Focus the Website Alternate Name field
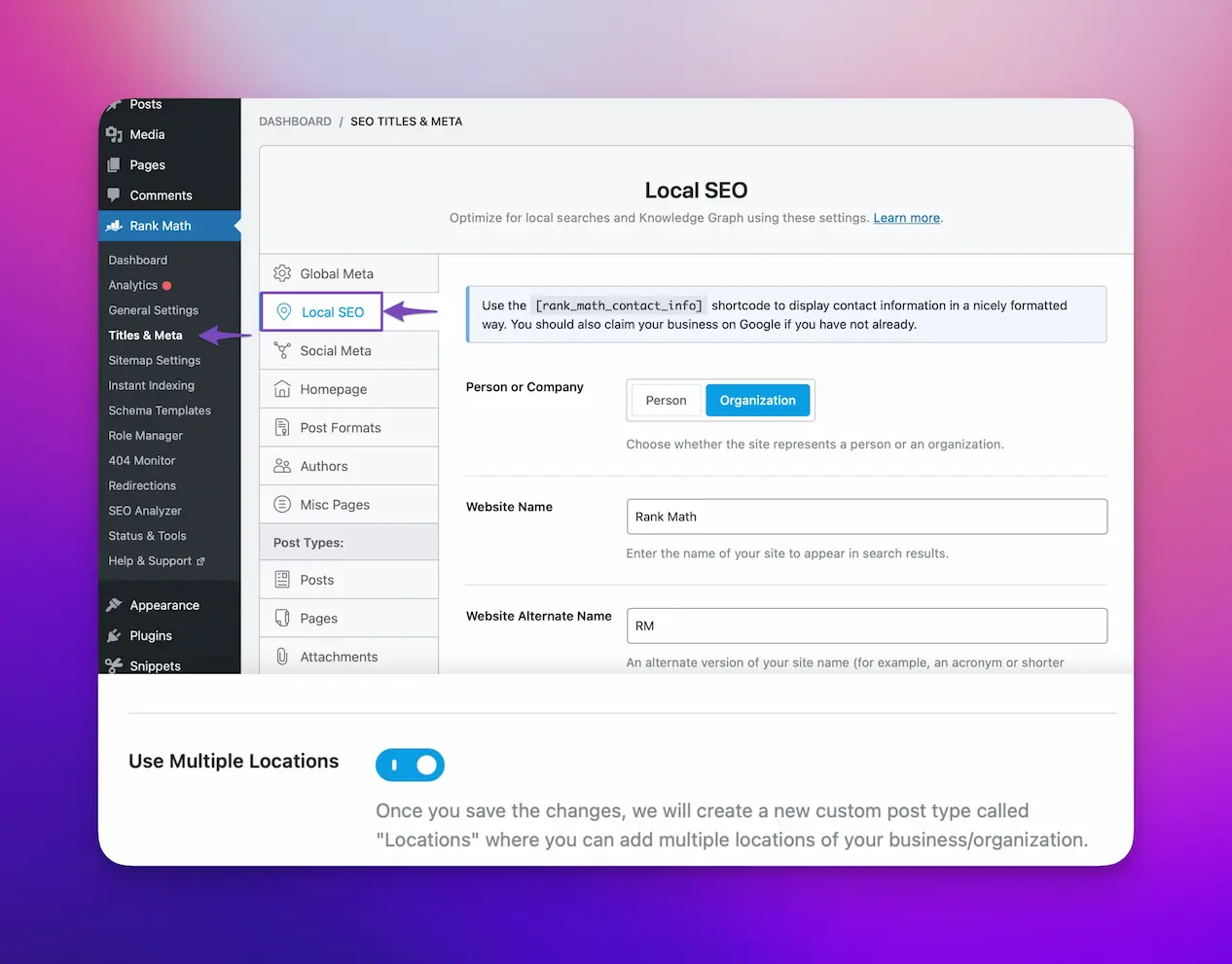The width and height of the screenshot is (1232, 964). (866, 625)
